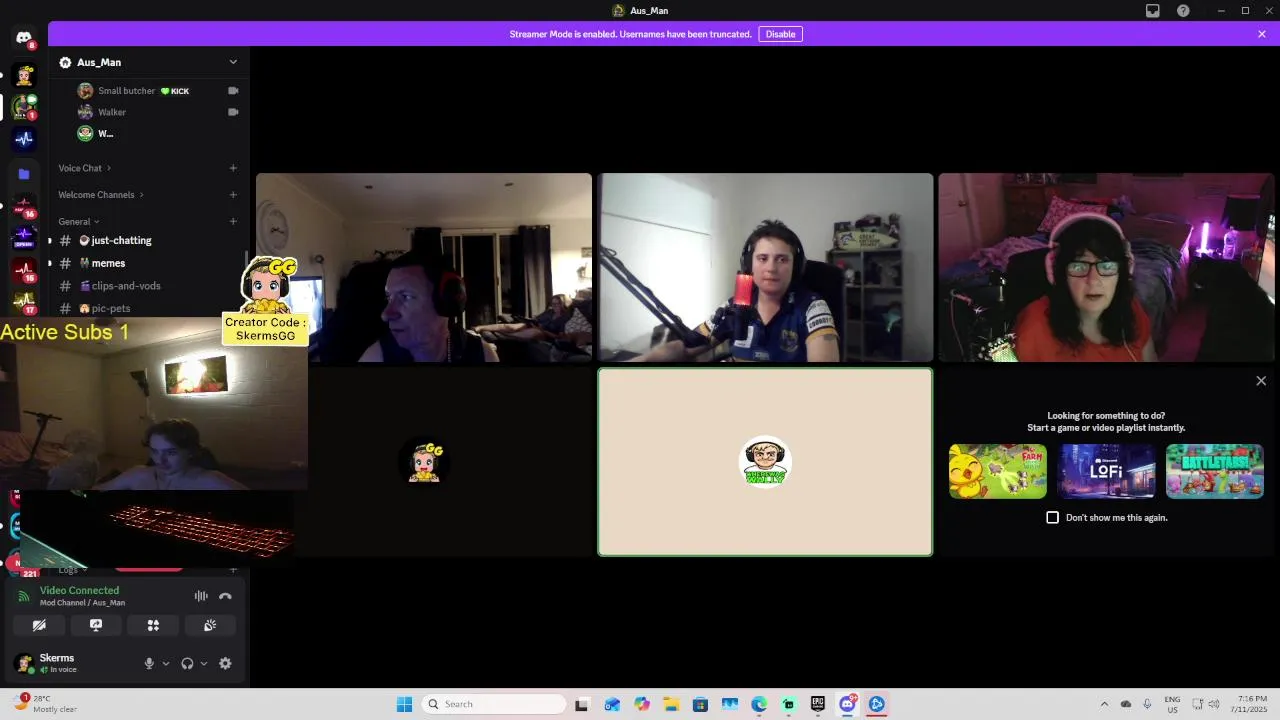Focus the man with red microphone video

pos(765,267)
